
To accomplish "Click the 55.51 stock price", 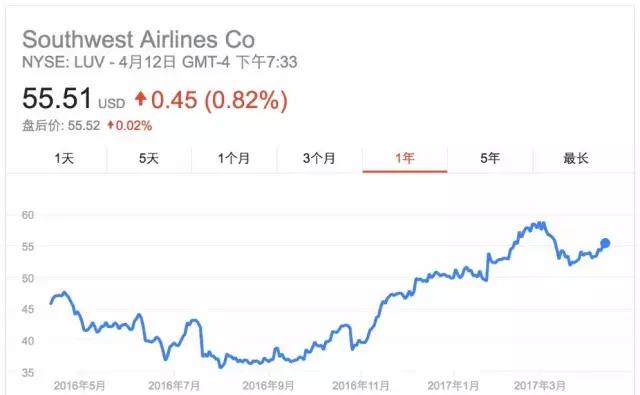I will point(57,98).
